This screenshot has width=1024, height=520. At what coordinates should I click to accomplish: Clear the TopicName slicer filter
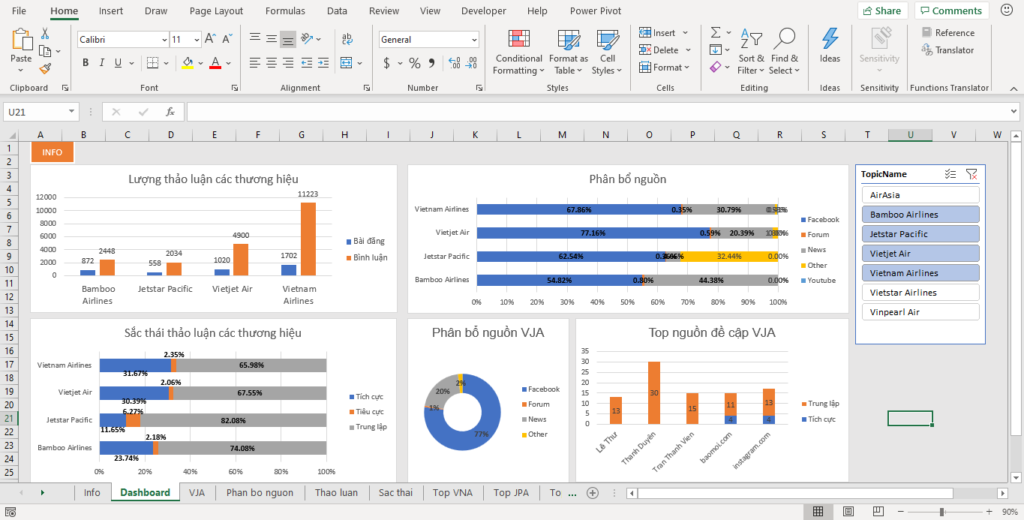(972, 174)
